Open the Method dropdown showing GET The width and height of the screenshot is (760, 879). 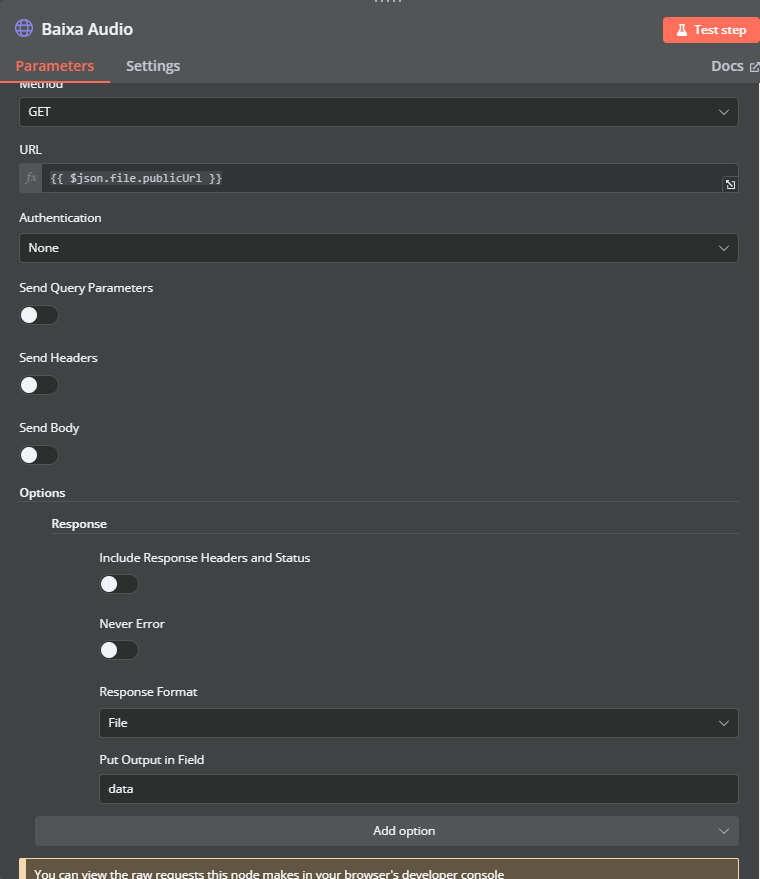(x=378, y=112)
